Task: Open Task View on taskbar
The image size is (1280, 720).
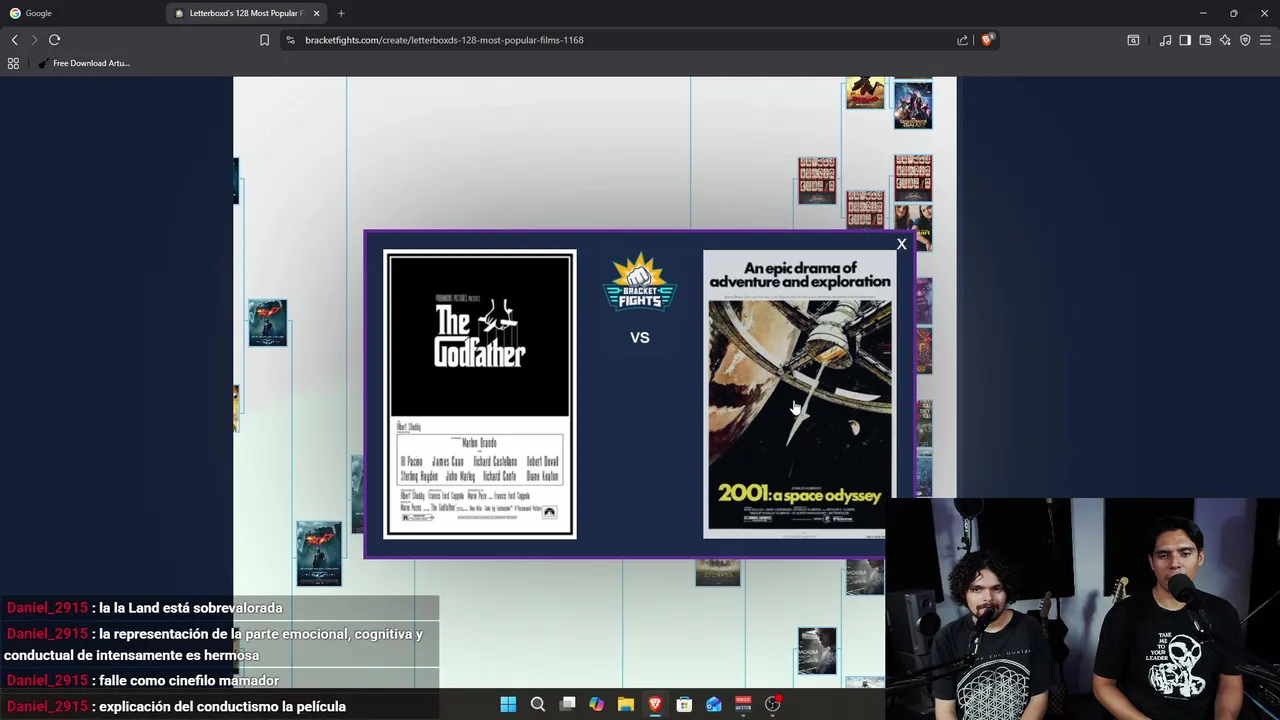Action: point(567,705)
